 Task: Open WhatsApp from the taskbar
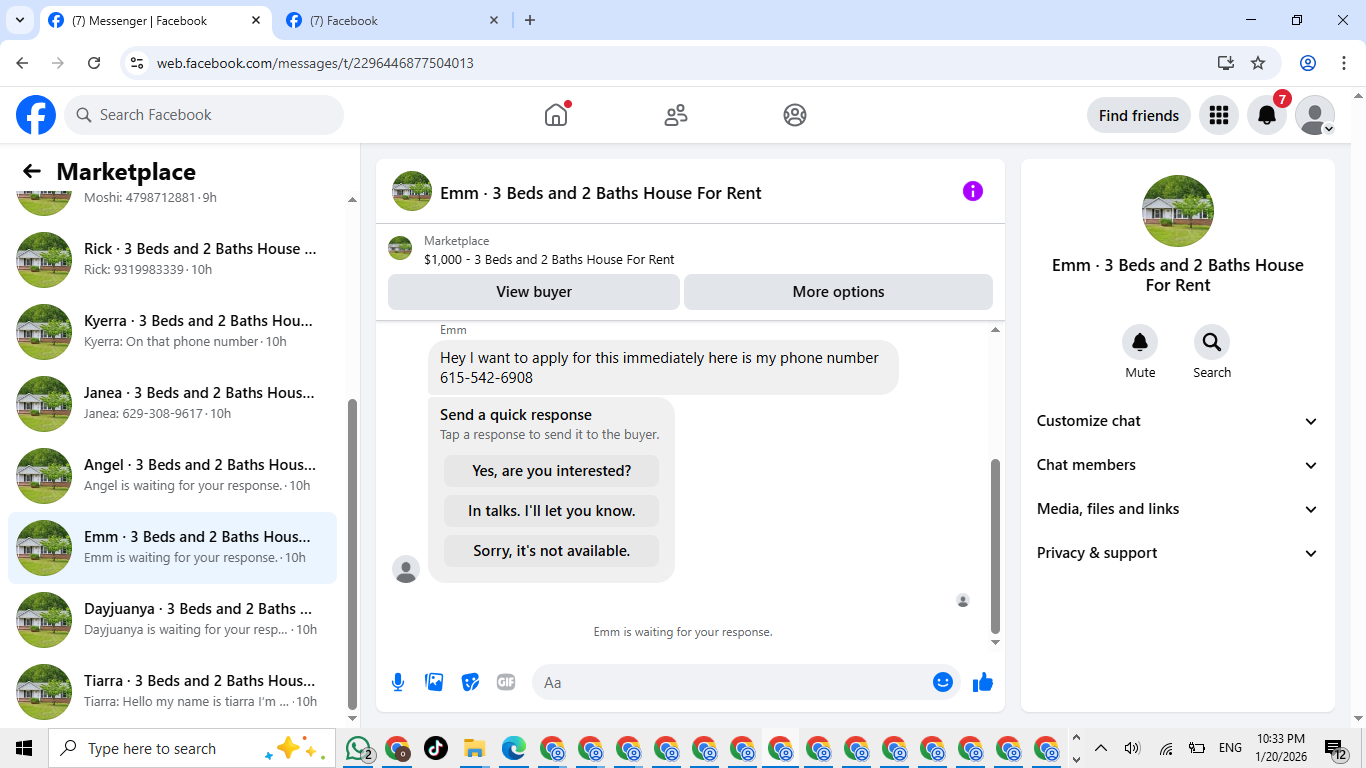point(359,748)
